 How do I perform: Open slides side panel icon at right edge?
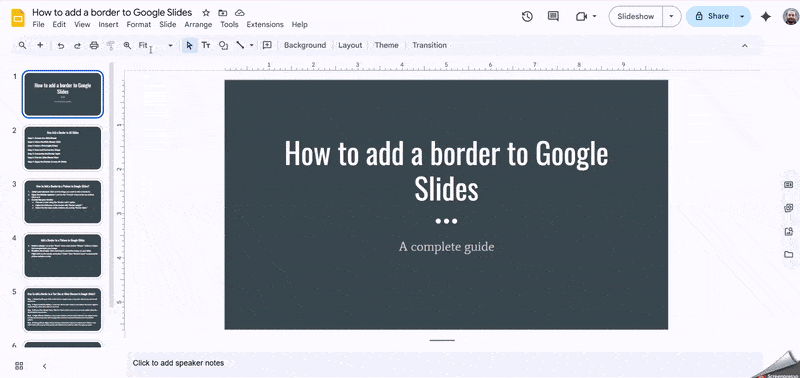point(789,184)
